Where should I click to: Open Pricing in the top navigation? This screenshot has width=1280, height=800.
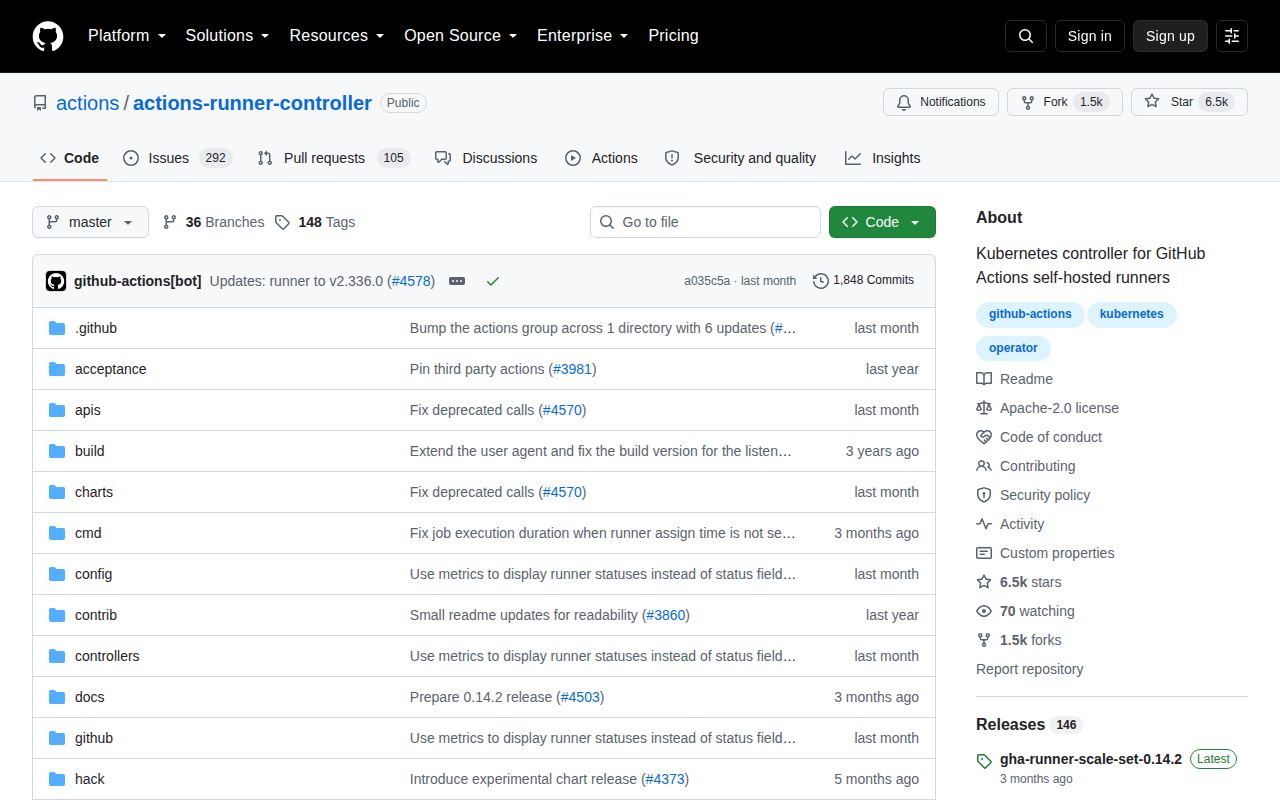673,36
